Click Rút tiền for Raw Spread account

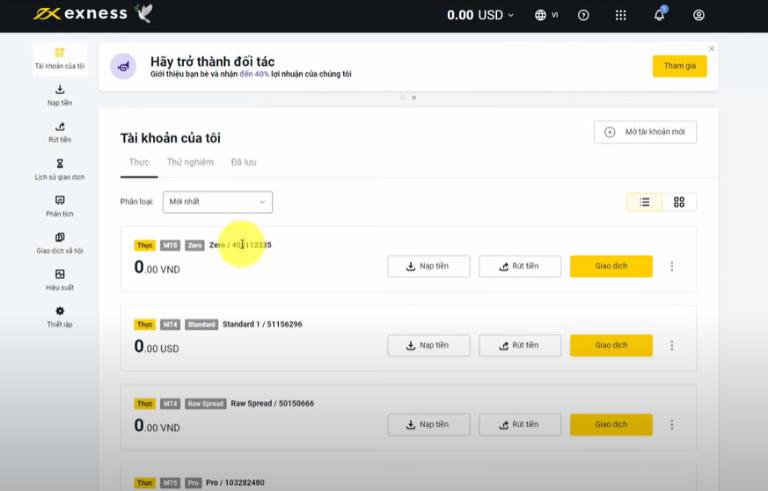(x=520, y=424)
